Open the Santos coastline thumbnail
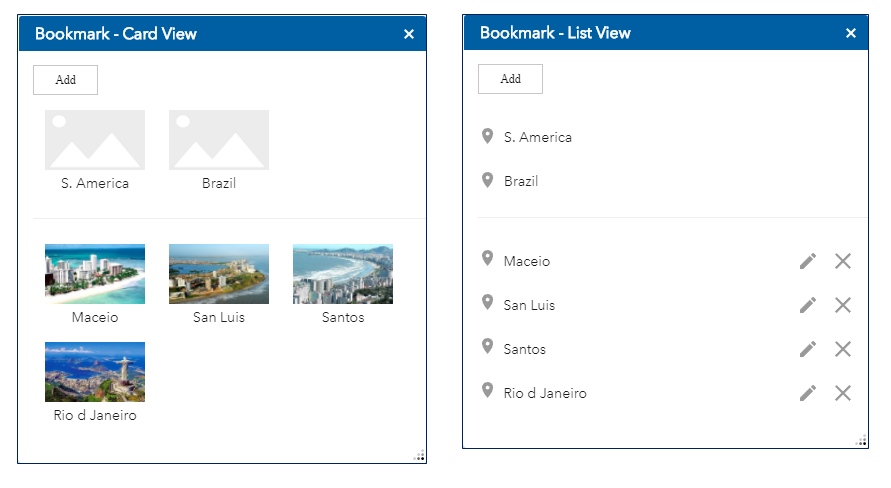891x488 pixels. [x=343, y=274]
